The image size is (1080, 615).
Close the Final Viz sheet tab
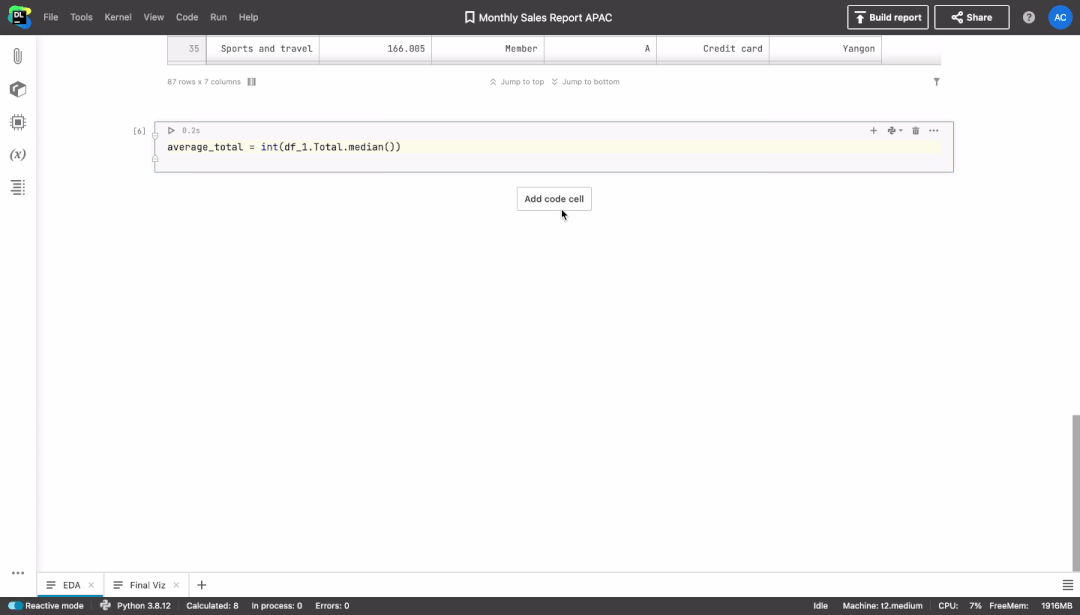click(x=176, y=585)
